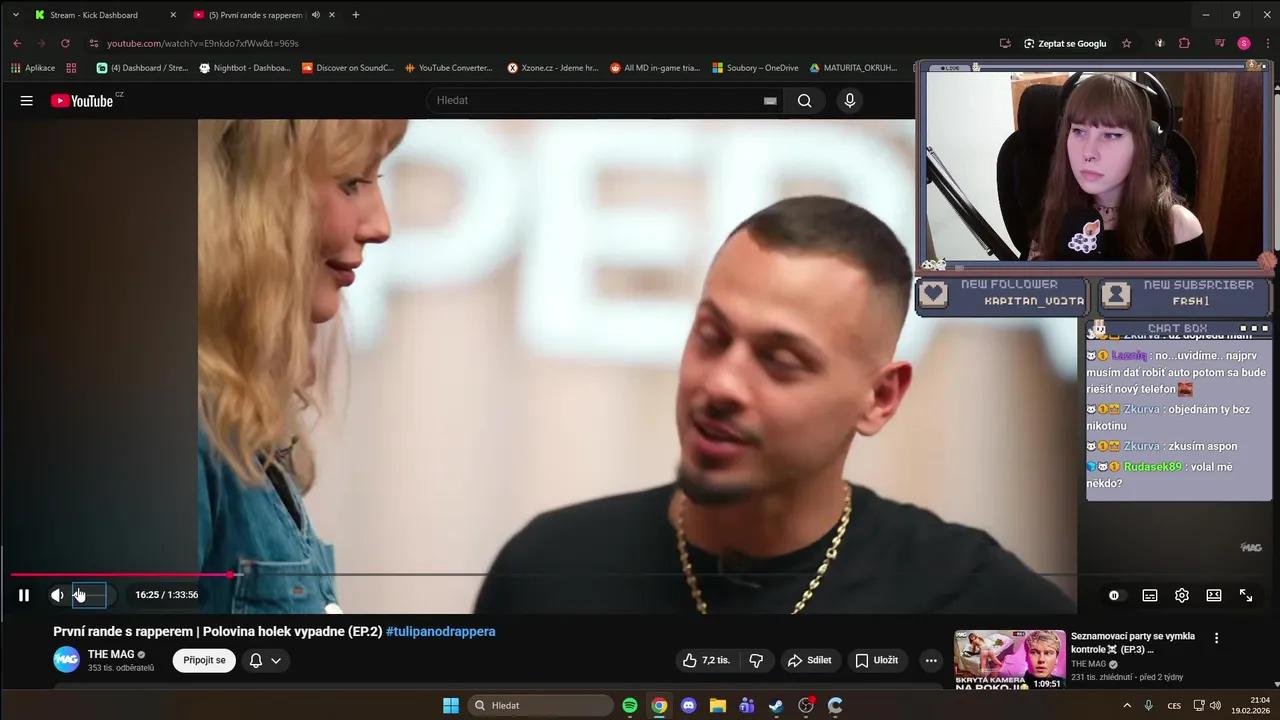Go back in the browser
Screen dimensions: 1280x720
[17, 43]
